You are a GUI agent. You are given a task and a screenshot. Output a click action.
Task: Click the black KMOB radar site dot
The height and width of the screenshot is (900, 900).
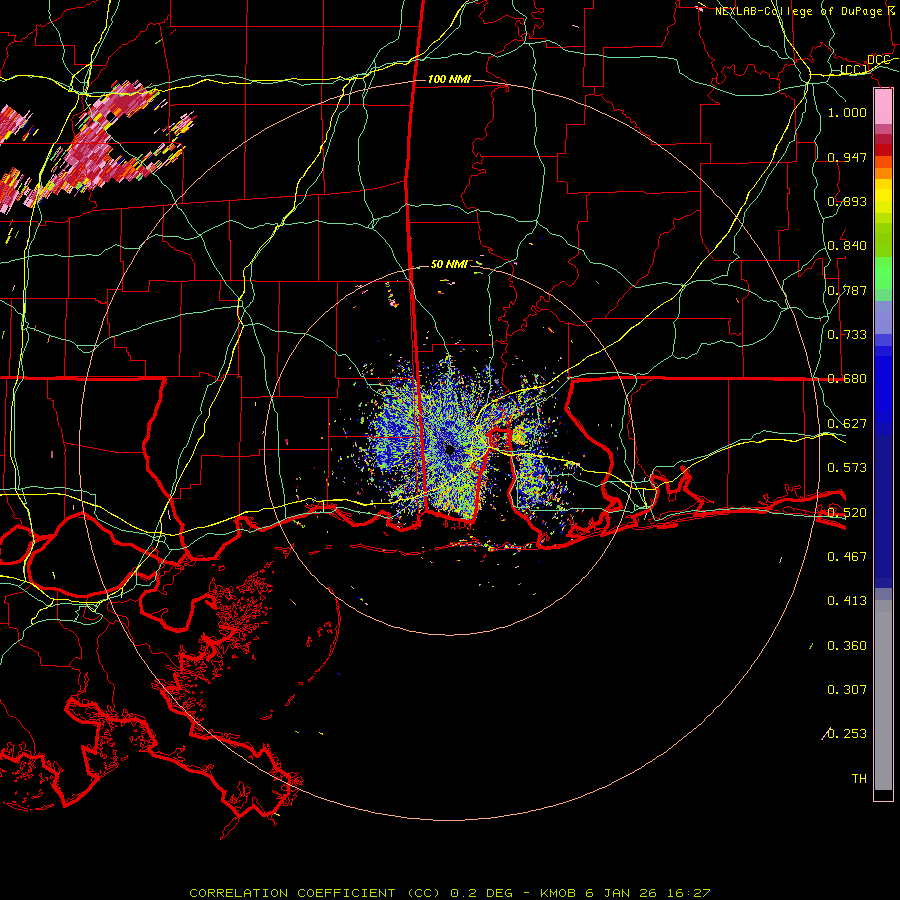(x=449, y=450)
